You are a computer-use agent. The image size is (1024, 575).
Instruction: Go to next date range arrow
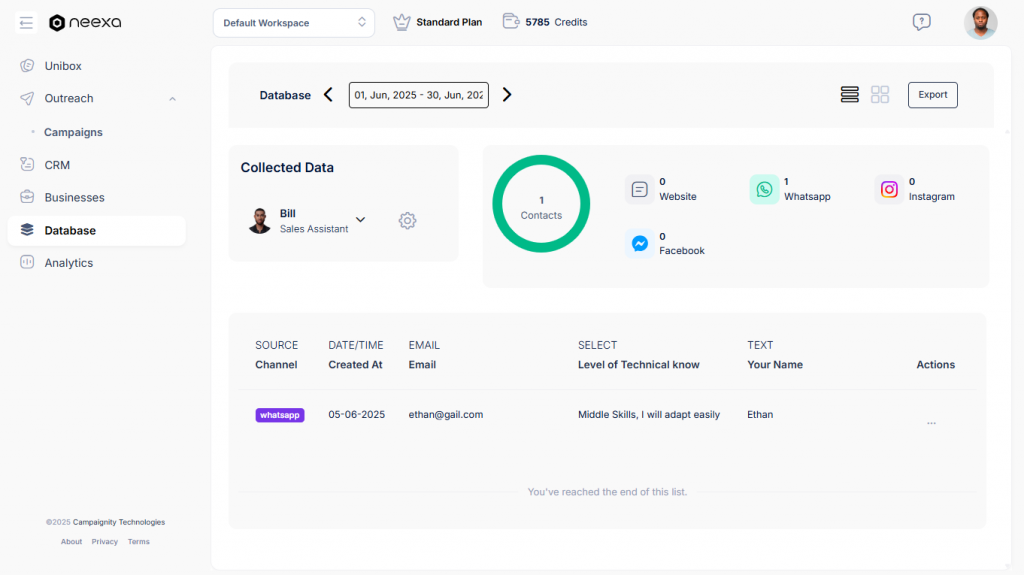tap(507, 95)
